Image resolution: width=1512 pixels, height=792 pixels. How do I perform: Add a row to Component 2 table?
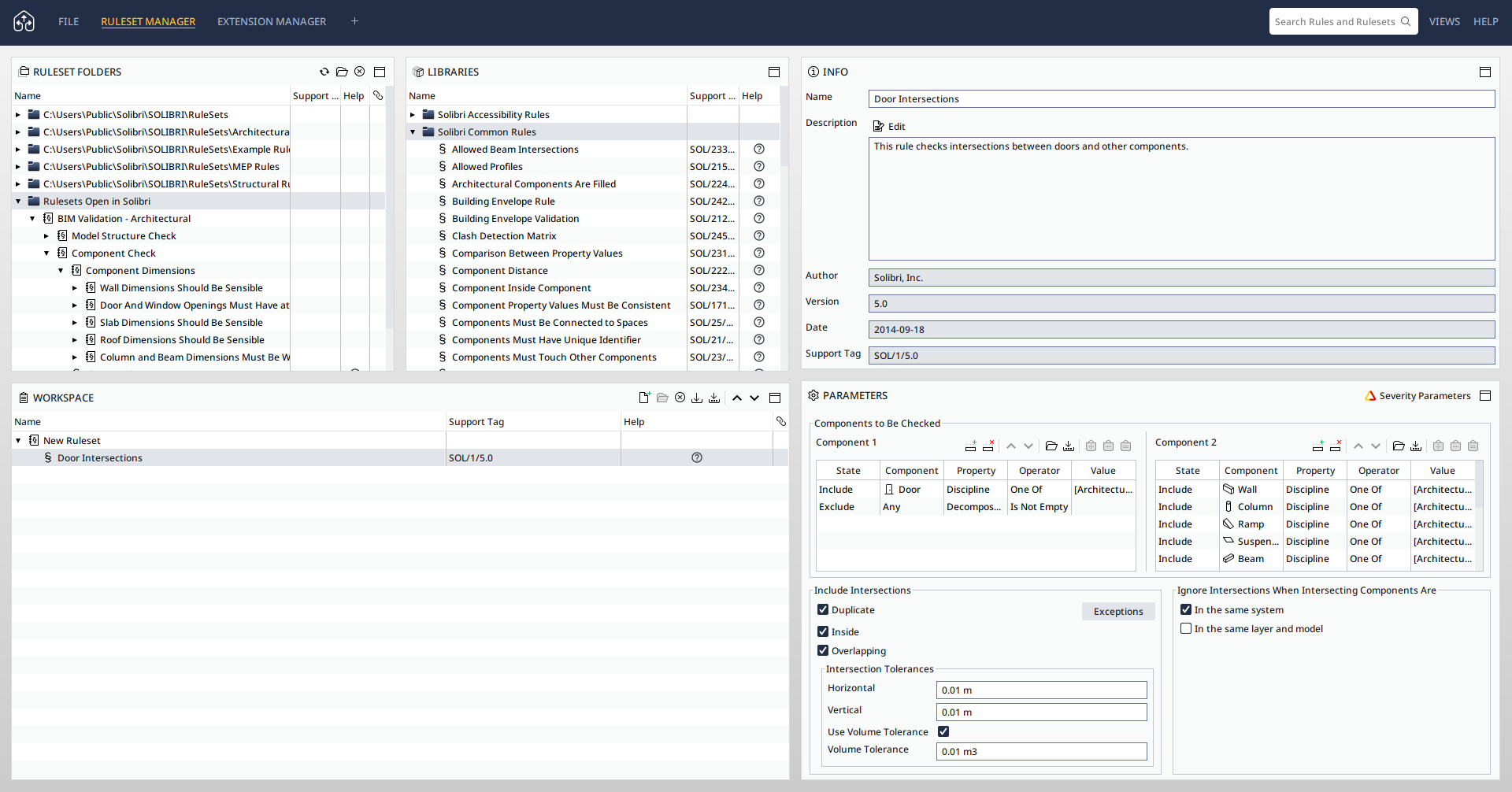1318,446
